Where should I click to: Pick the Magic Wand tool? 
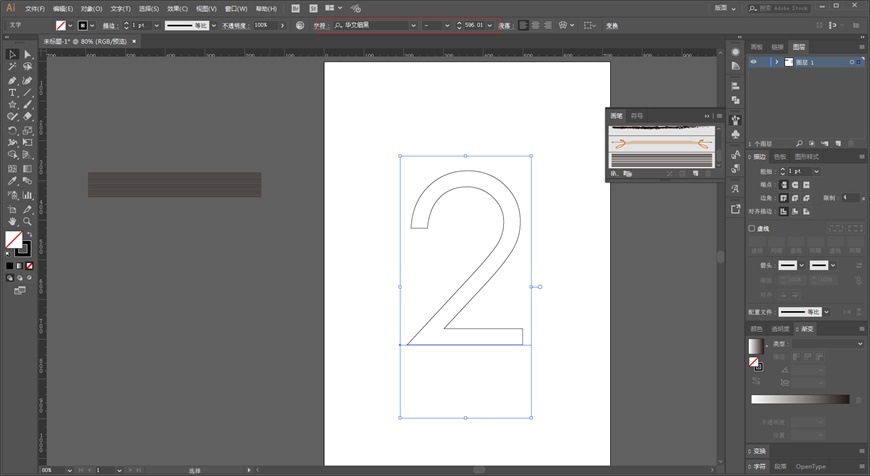pos(12,67)
